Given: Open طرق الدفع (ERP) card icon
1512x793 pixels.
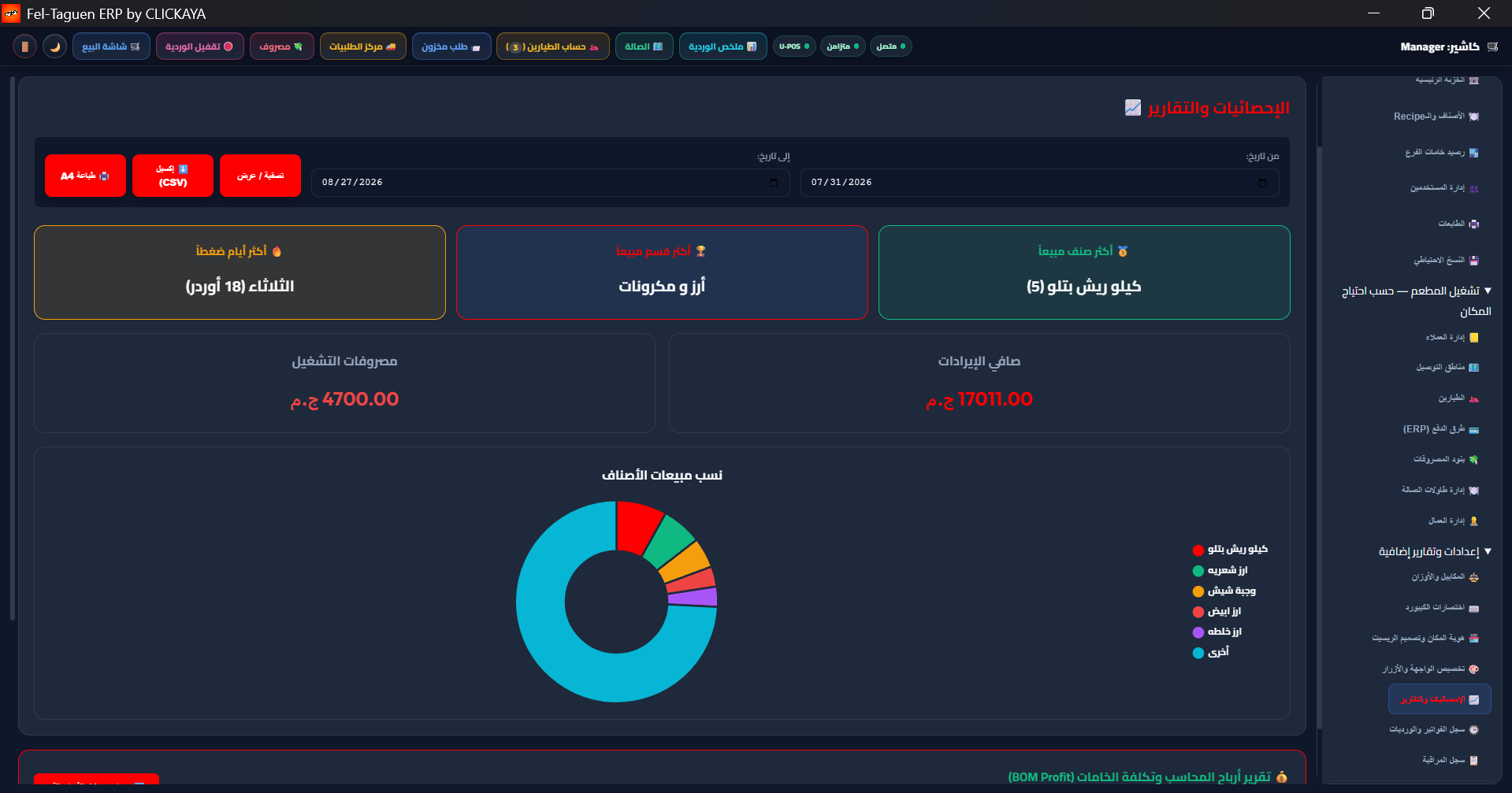Looking at the screenshot, I should tap(1474, 430).
